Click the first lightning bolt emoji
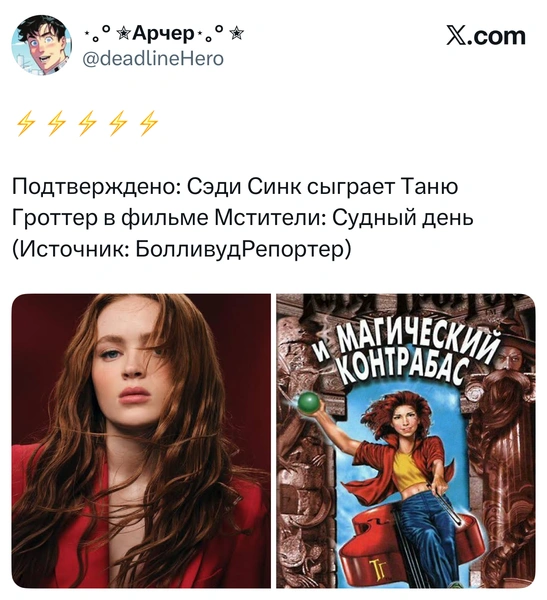 click(26, 123)
